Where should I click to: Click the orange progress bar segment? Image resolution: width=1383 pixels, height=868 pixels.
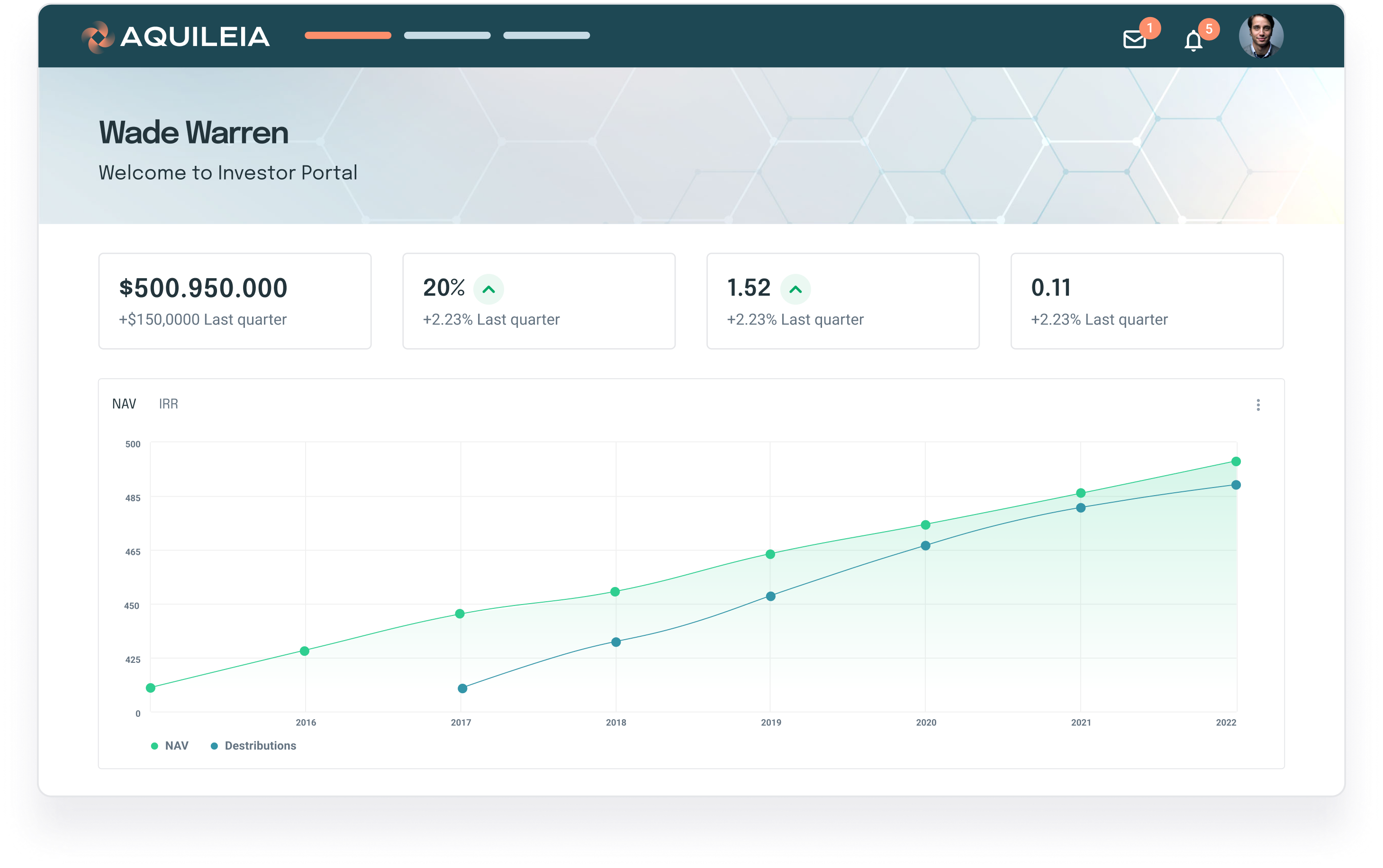pos(347,35)
